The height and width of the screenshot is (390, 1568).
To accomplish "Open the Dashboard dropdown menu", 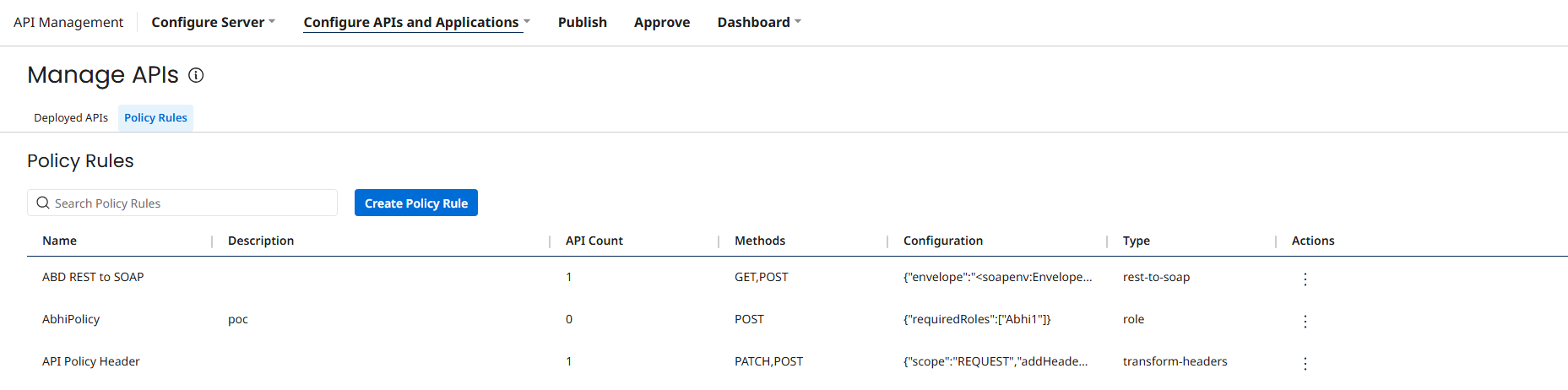I will click(x=758, y=22).
